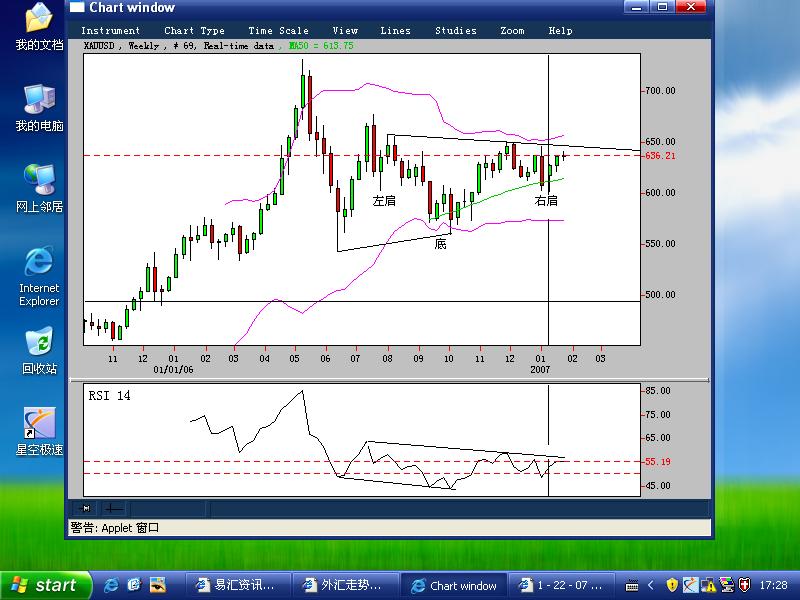Click the 2007 date label on the time axis

540,369
